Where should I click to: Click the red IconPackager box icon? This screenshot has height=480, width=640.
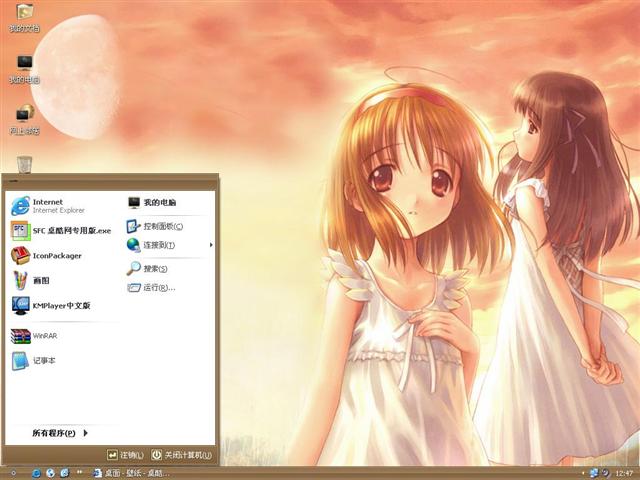point(20,256)
